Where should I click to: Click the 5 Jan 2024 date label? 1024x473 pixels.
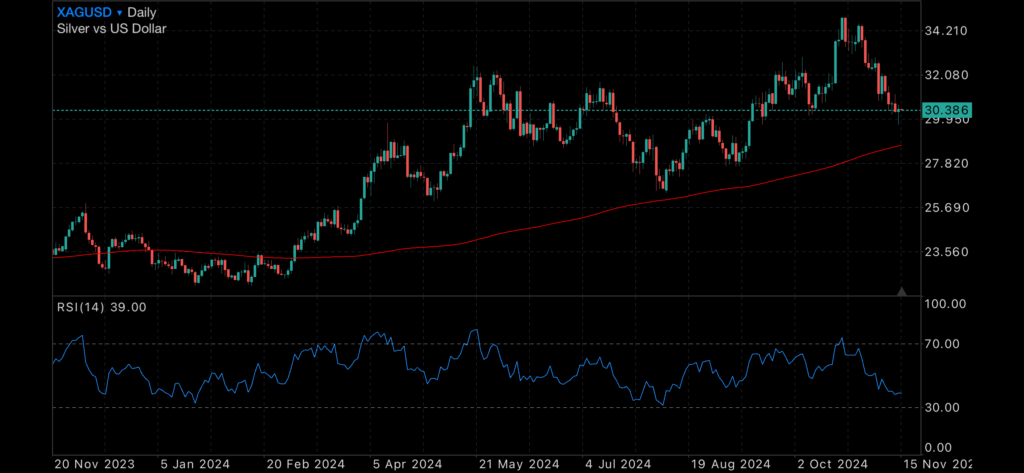pyautogui.click(x=195, y=464)
